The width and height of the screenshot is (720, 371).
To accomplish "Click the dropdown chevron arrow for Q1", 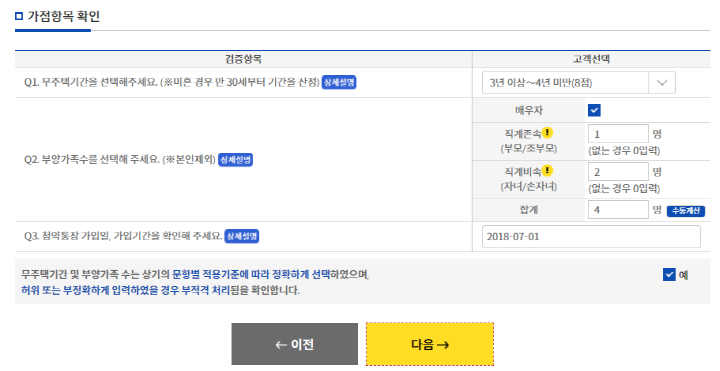I will [x=662, y=83].
